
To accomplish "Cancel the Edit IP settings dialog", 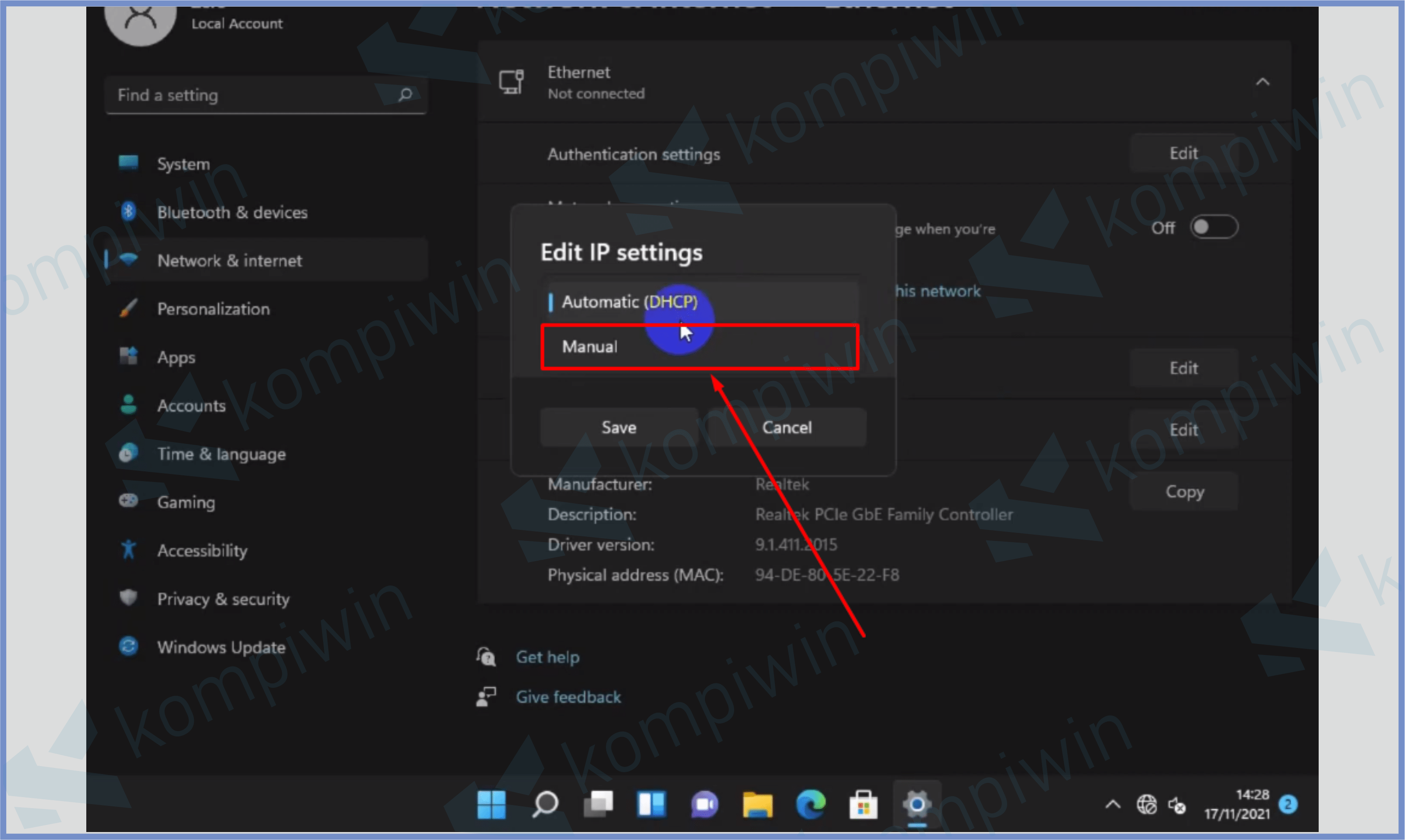I will point(786,428).
